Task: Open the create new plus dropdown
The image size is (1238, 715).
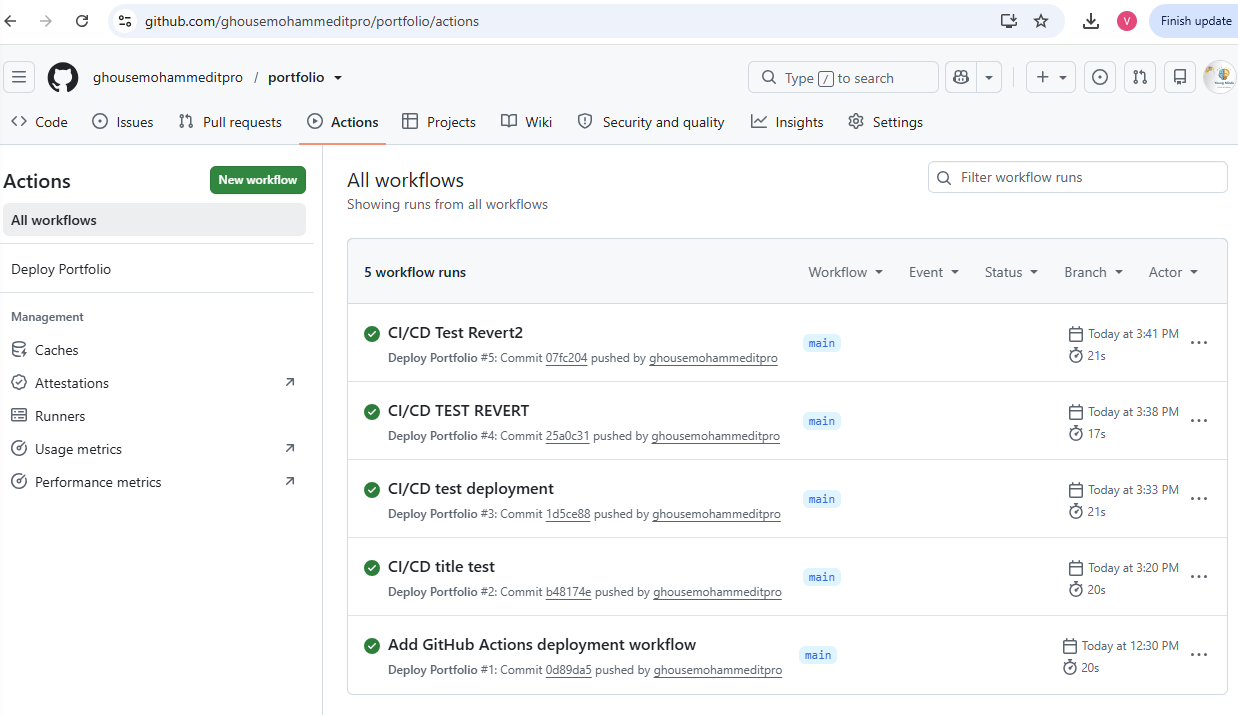Action: point(1051,77)
